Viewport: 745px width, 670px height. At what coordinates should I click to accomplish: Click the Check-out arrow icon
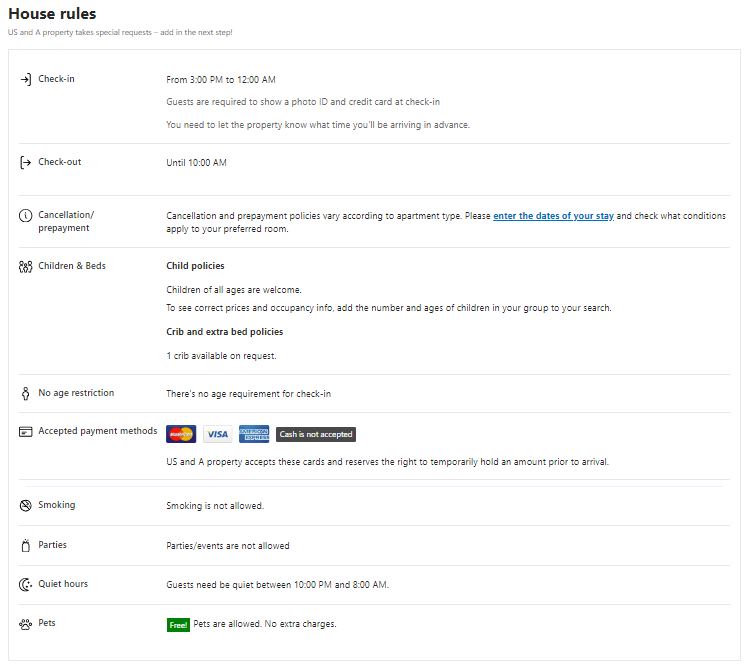[26, 162]
